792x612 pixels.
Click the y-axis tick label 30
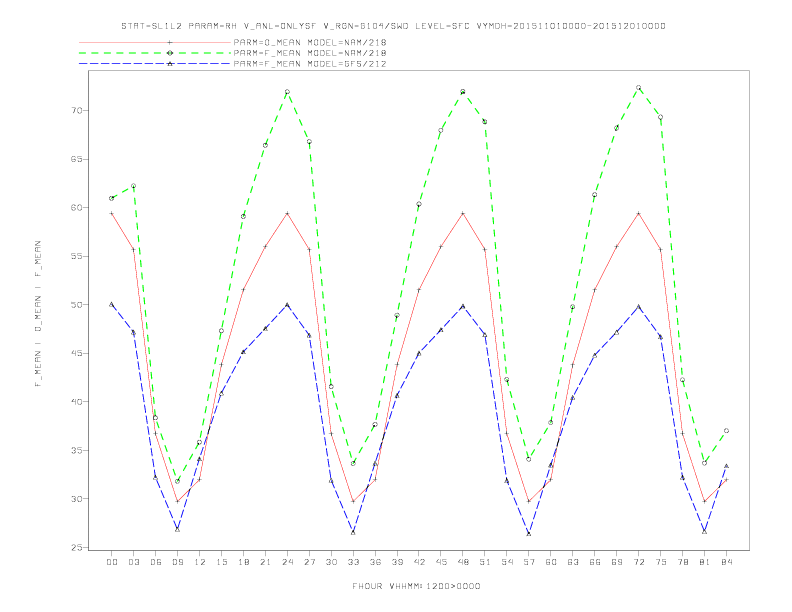click(x=77, y=498)
